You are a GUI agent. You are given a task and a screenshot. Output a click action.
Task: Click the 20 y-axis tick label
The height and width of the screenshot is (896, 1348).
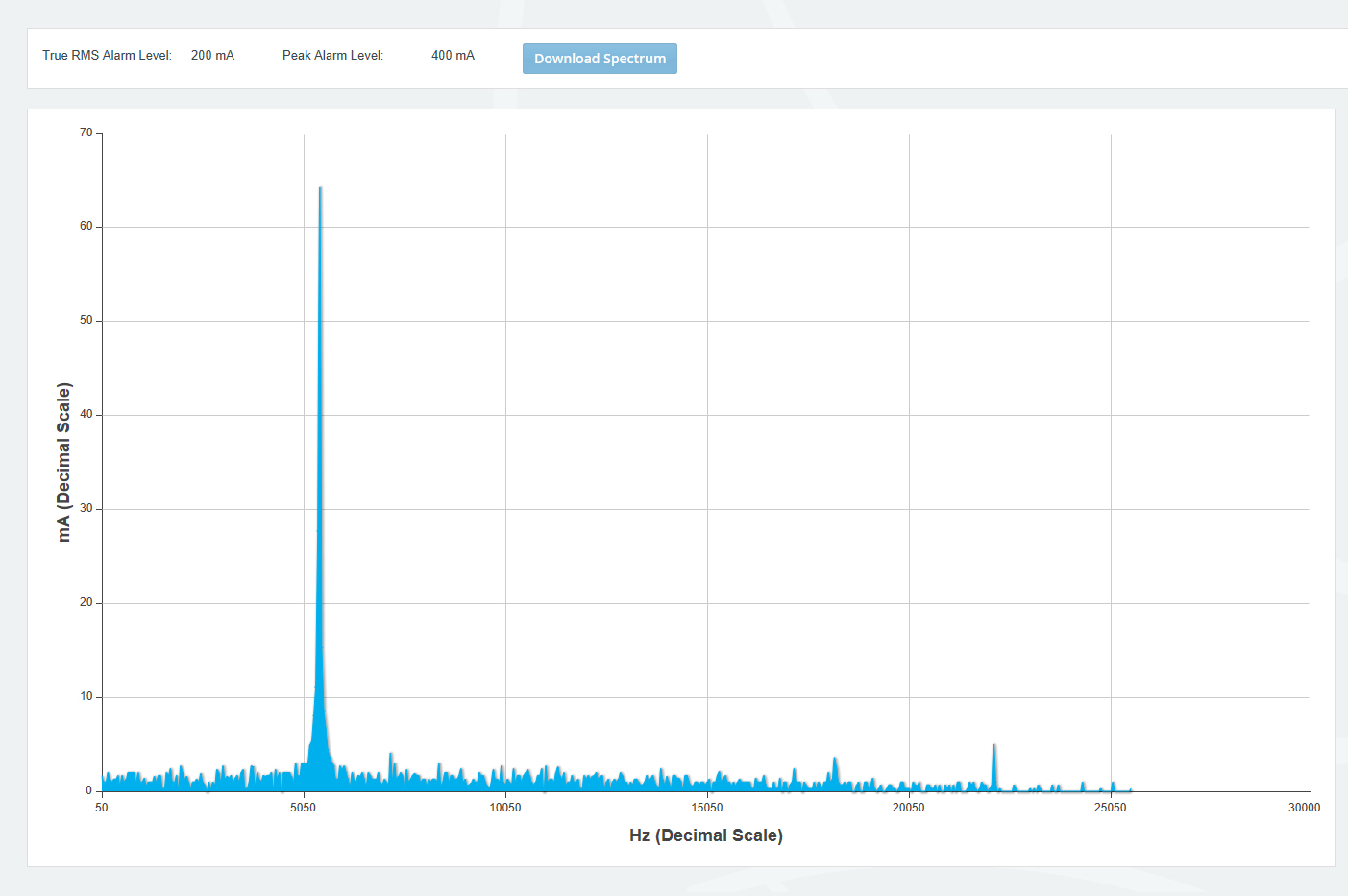[86, 603]
